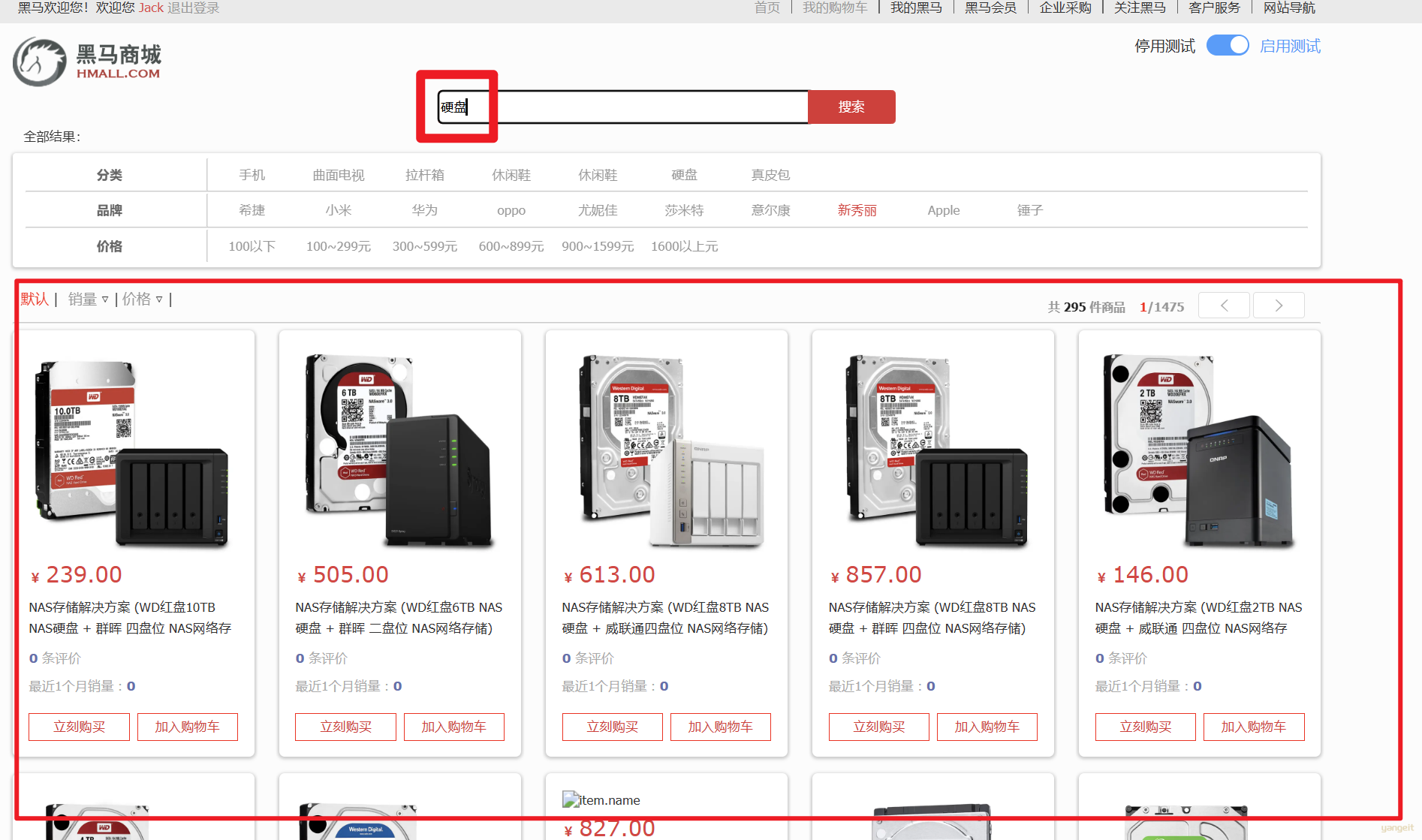Open 首页 in top navigation
This screenshot has height=840, width=1422.
click(x=767, y=8)
